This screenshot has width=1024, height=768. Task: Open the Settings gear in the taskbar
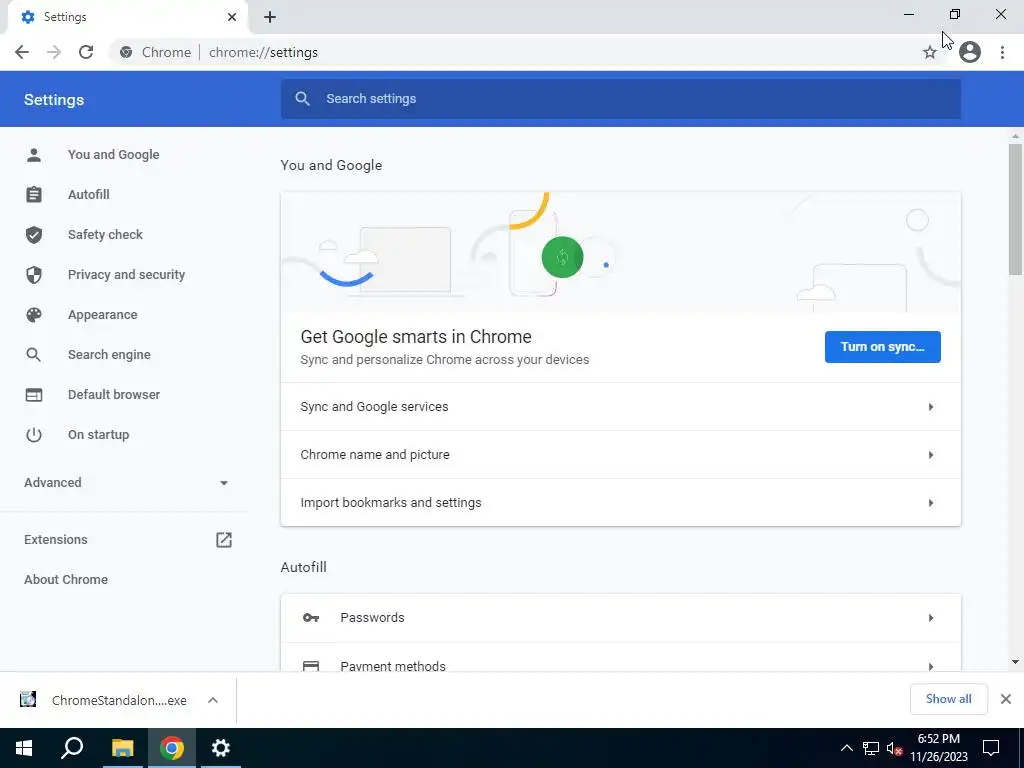[221, 748]
